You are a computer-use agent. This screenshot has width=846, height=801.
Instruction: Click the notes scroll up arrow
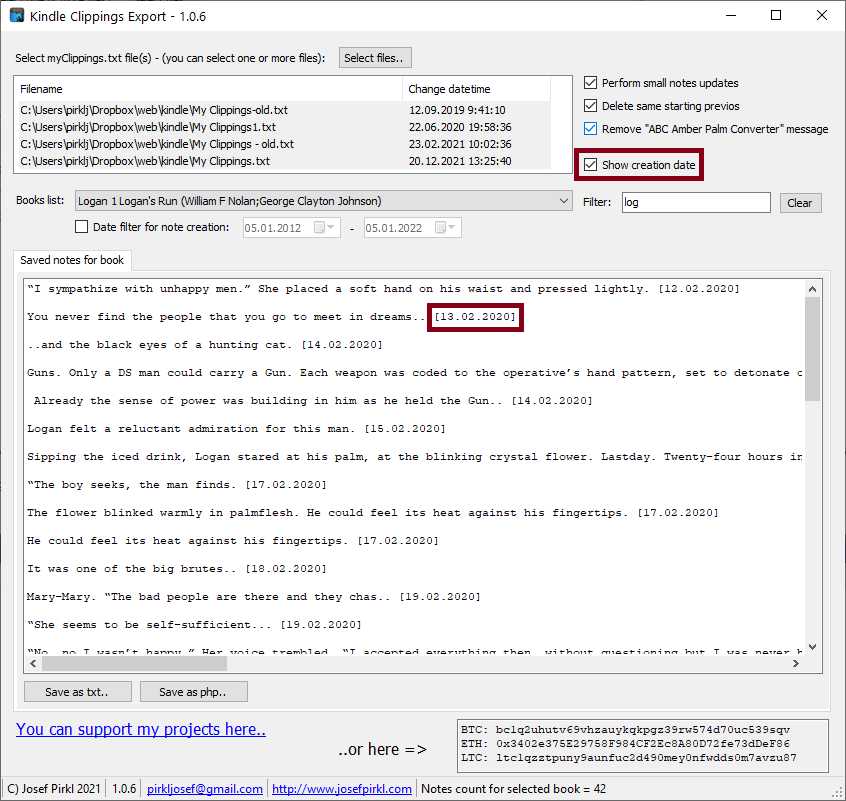812,289
